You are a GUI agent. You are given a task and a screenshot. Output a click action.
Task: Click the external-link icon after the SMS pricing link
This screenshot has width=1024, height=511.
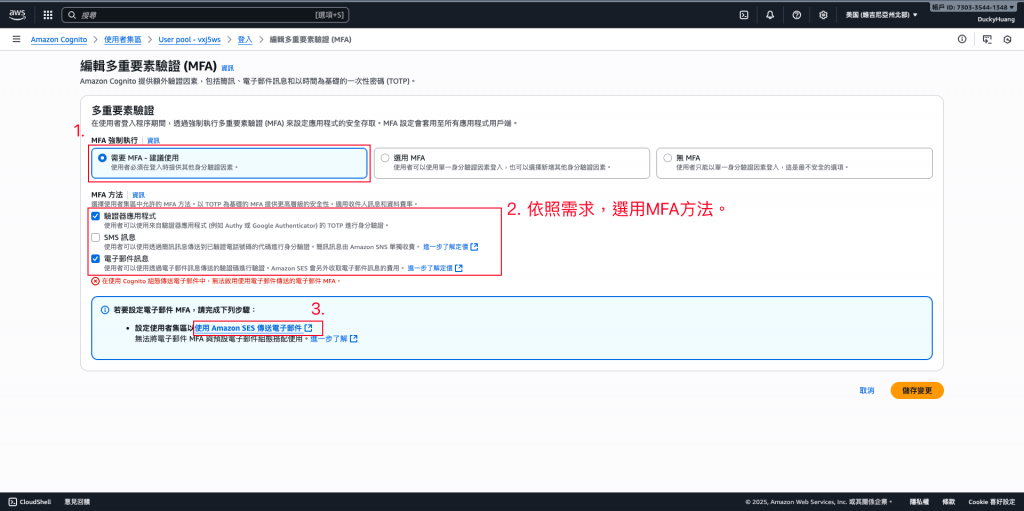[x=474, y=247]
